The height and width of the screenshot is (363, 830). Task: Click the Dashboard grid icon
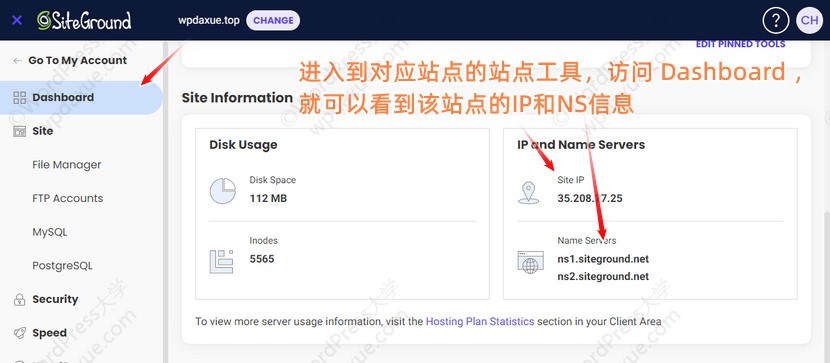point(20,97)
